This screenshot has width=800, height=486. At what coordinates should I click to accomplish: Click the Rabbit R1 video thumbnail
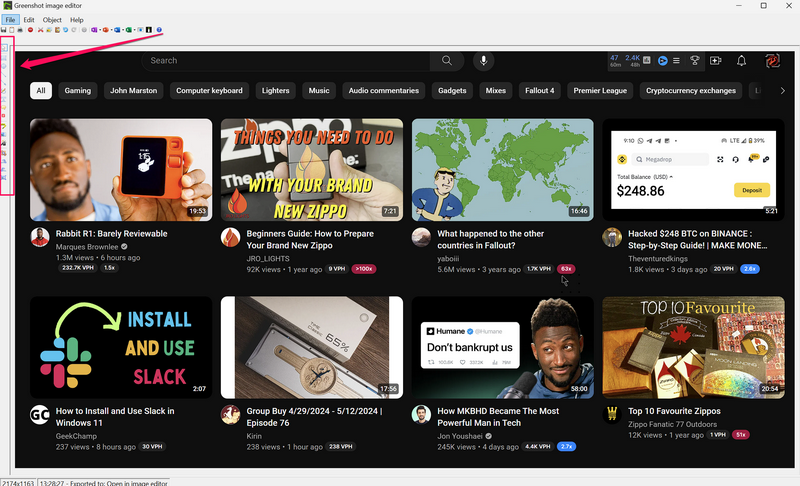click(121, 169)
